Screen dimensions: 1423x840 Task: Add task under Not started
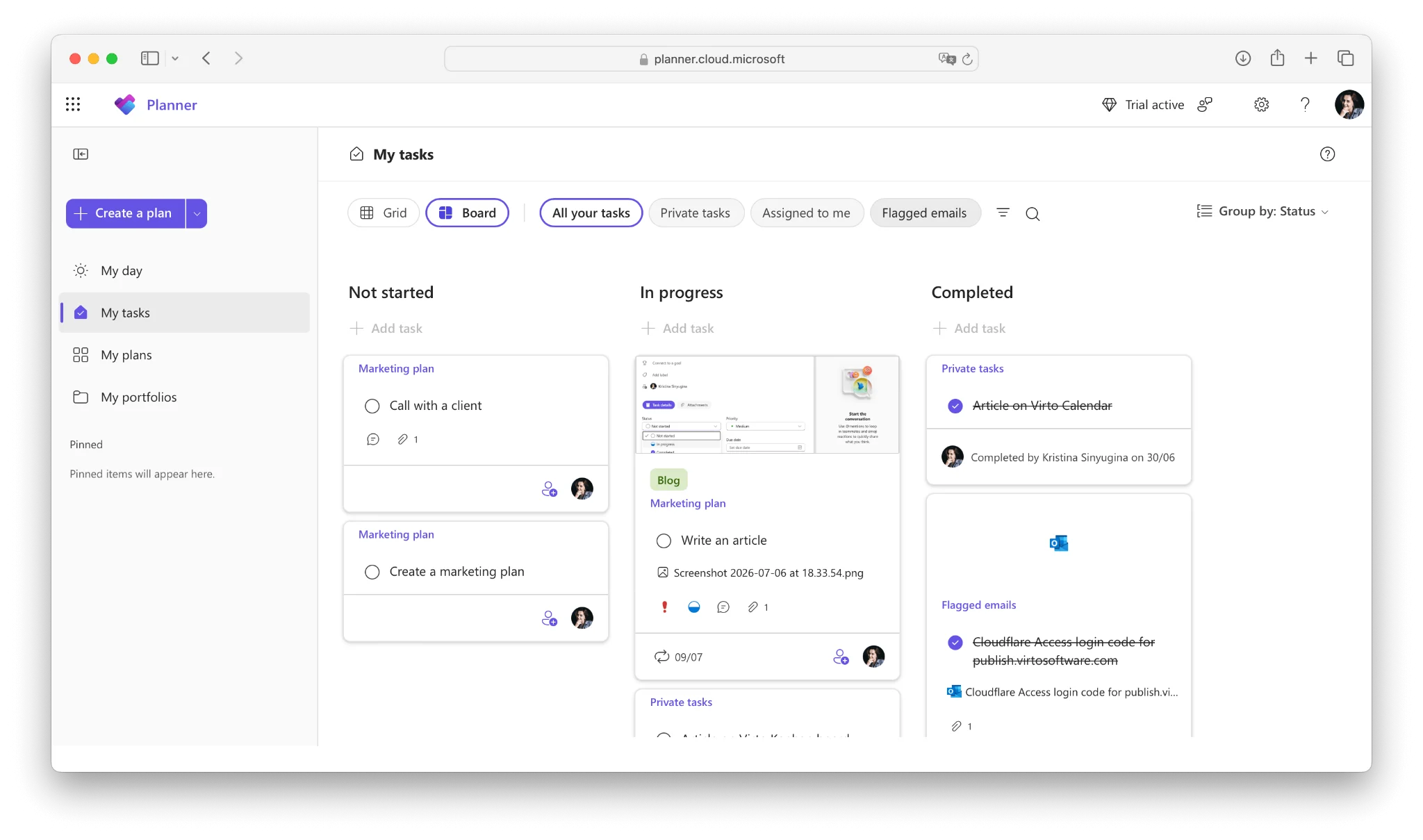coord(386,328)
